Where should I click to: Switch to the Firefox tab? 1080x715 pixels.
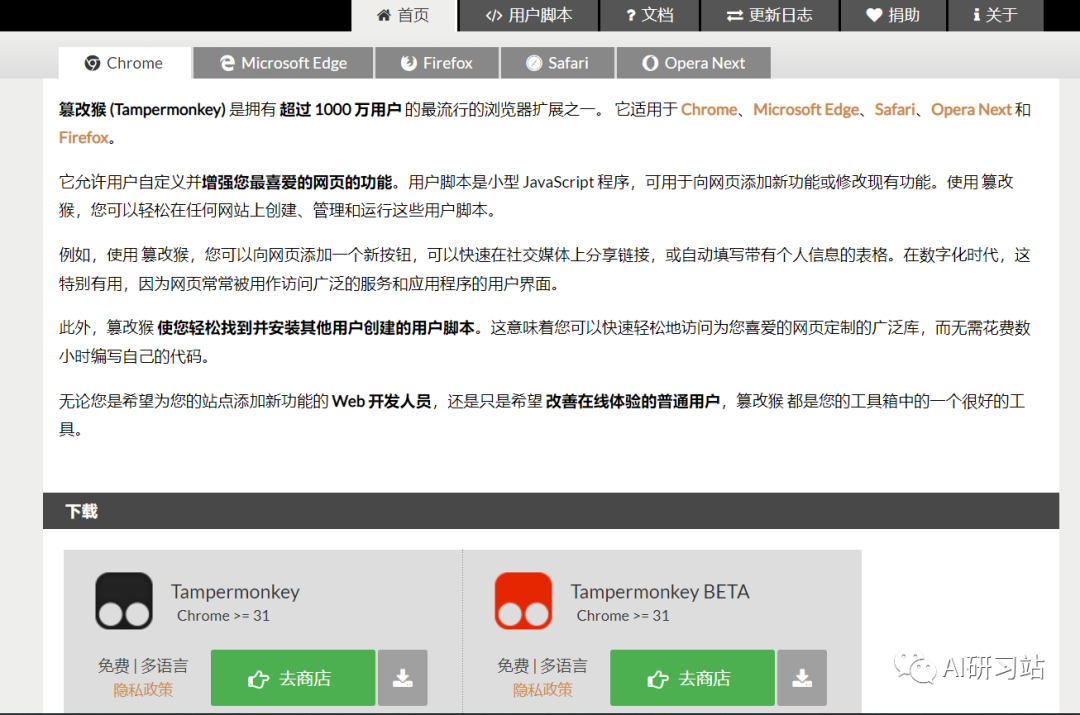click(437, 63)
